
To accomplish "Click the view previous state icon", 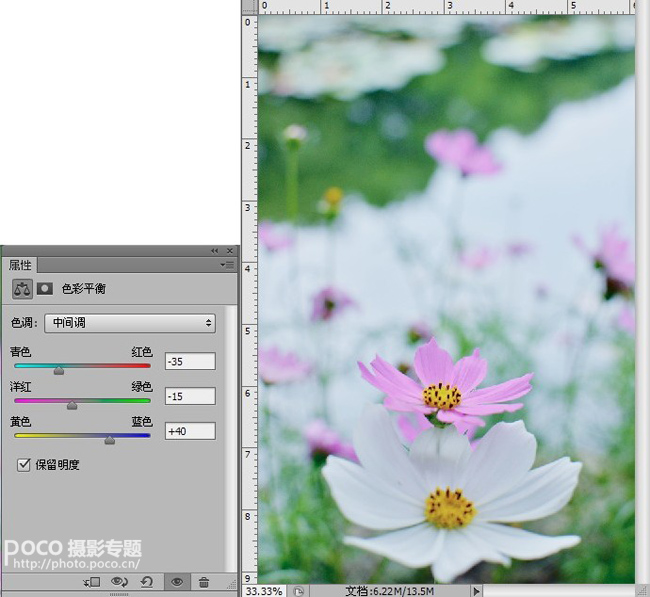I will [119, 582].
